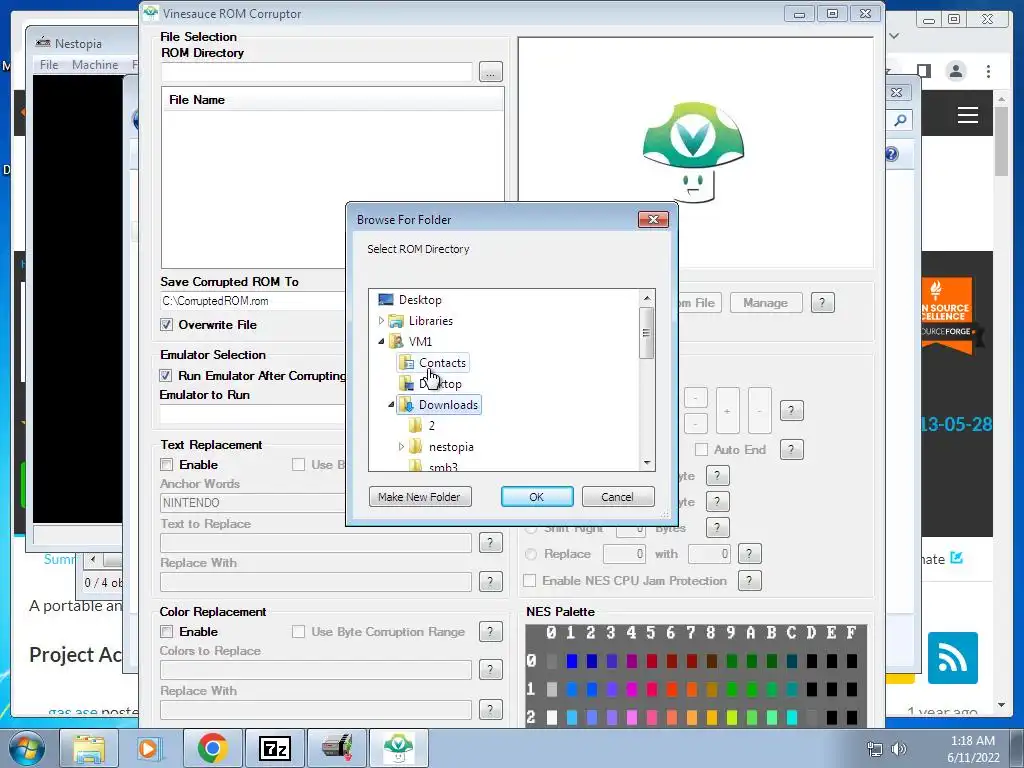Viewport: 1024px width, 768px height.
Task: Enable Text Replacement checkbox
Action: [x=167, y=464]
